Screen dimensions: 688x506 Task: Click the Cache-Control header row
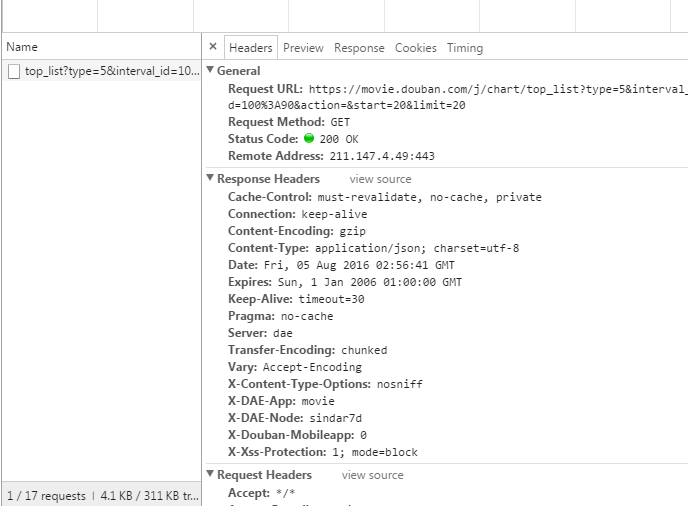pos(385,197)
